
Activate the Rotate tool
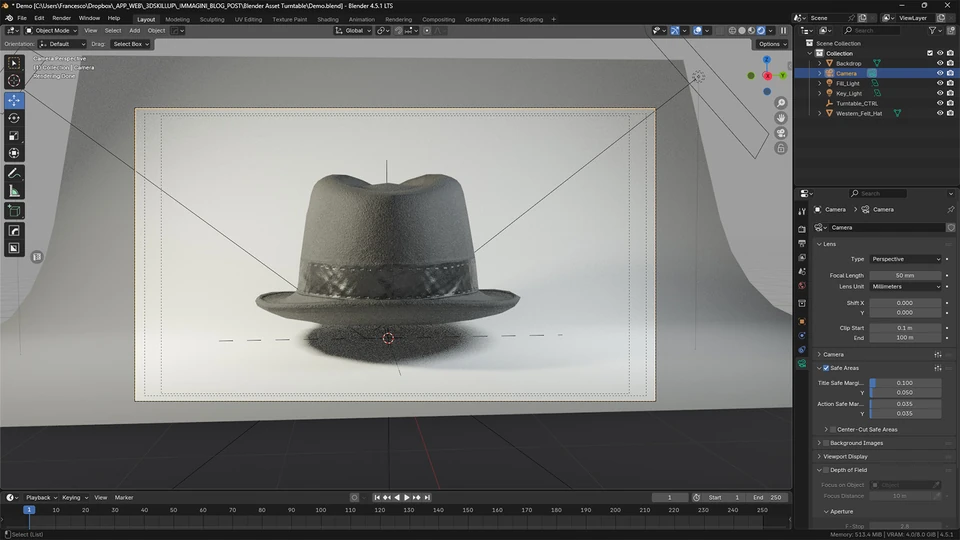click(14, 118)
